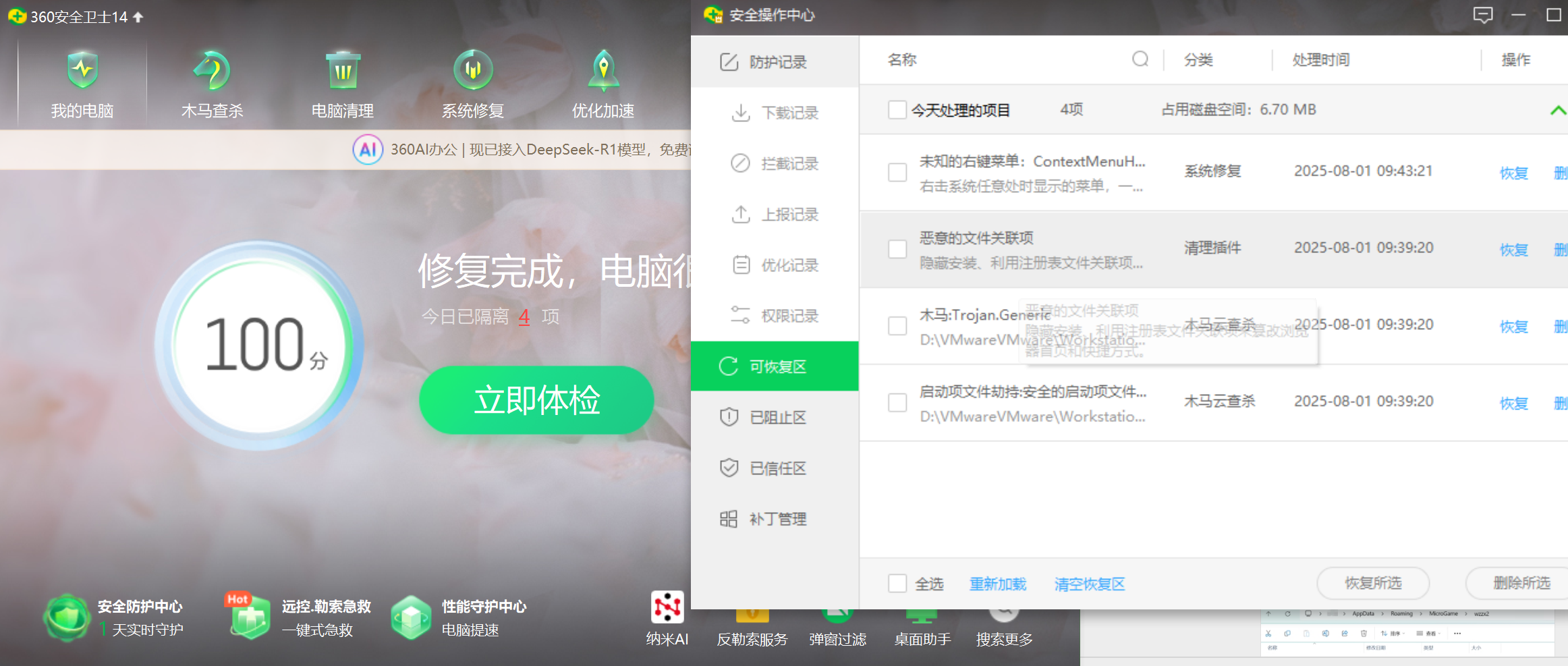Open 上报记录 in sidebar
Image resolution: width=1568 pixels, height=666 pixels.
(775, 215)
